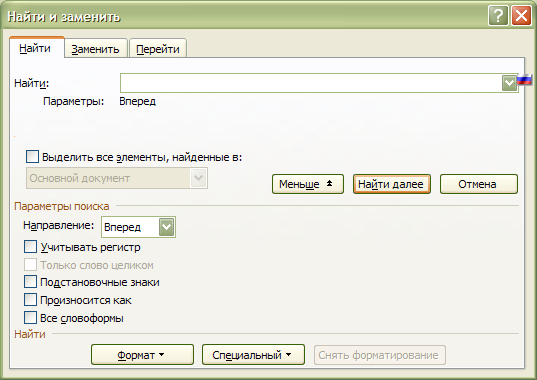
Task: Enable the Все словоформы checkbox
Action: 30,318
